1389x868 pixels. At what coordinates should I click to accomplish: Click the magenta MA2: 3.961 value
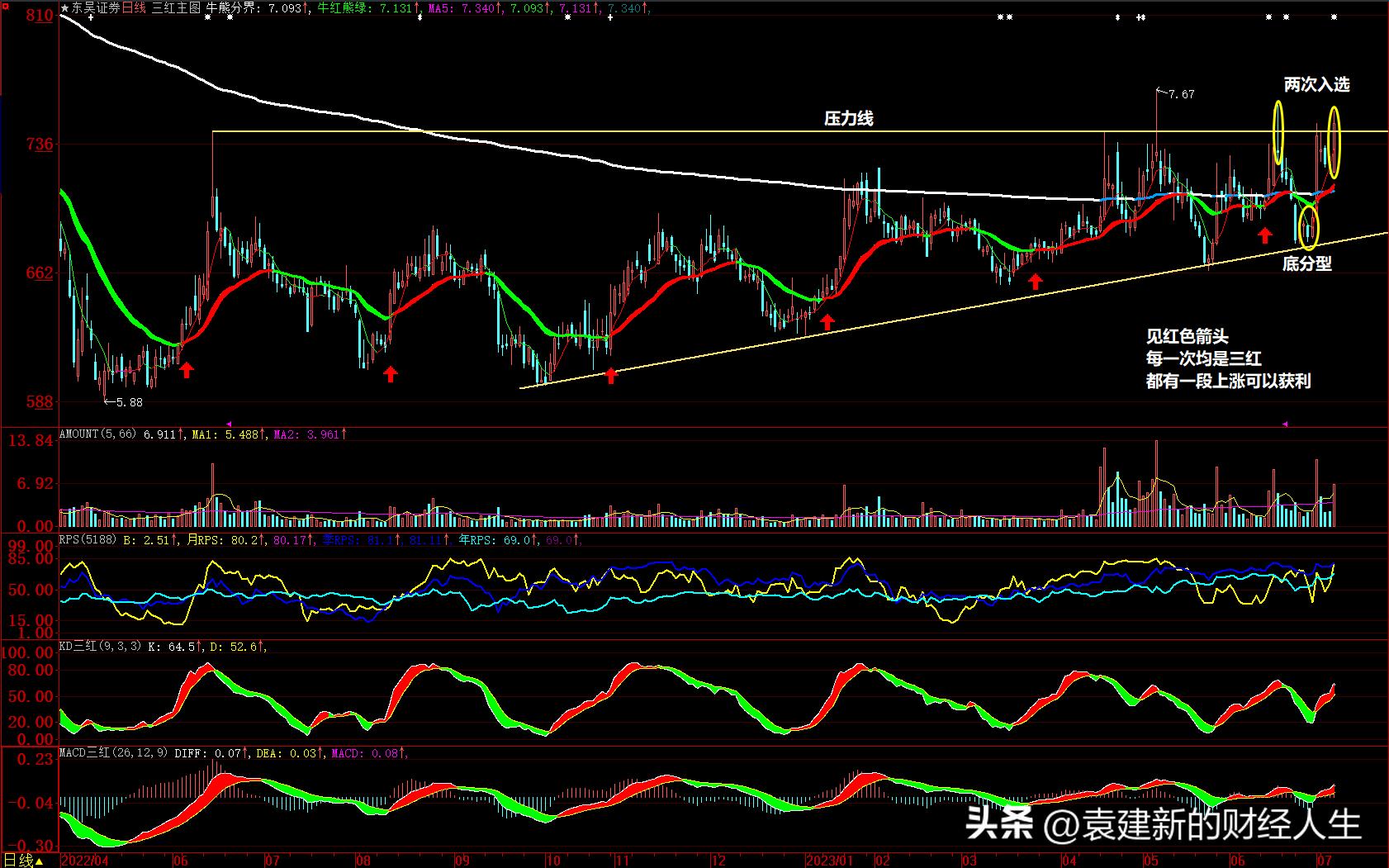[310, 434]
